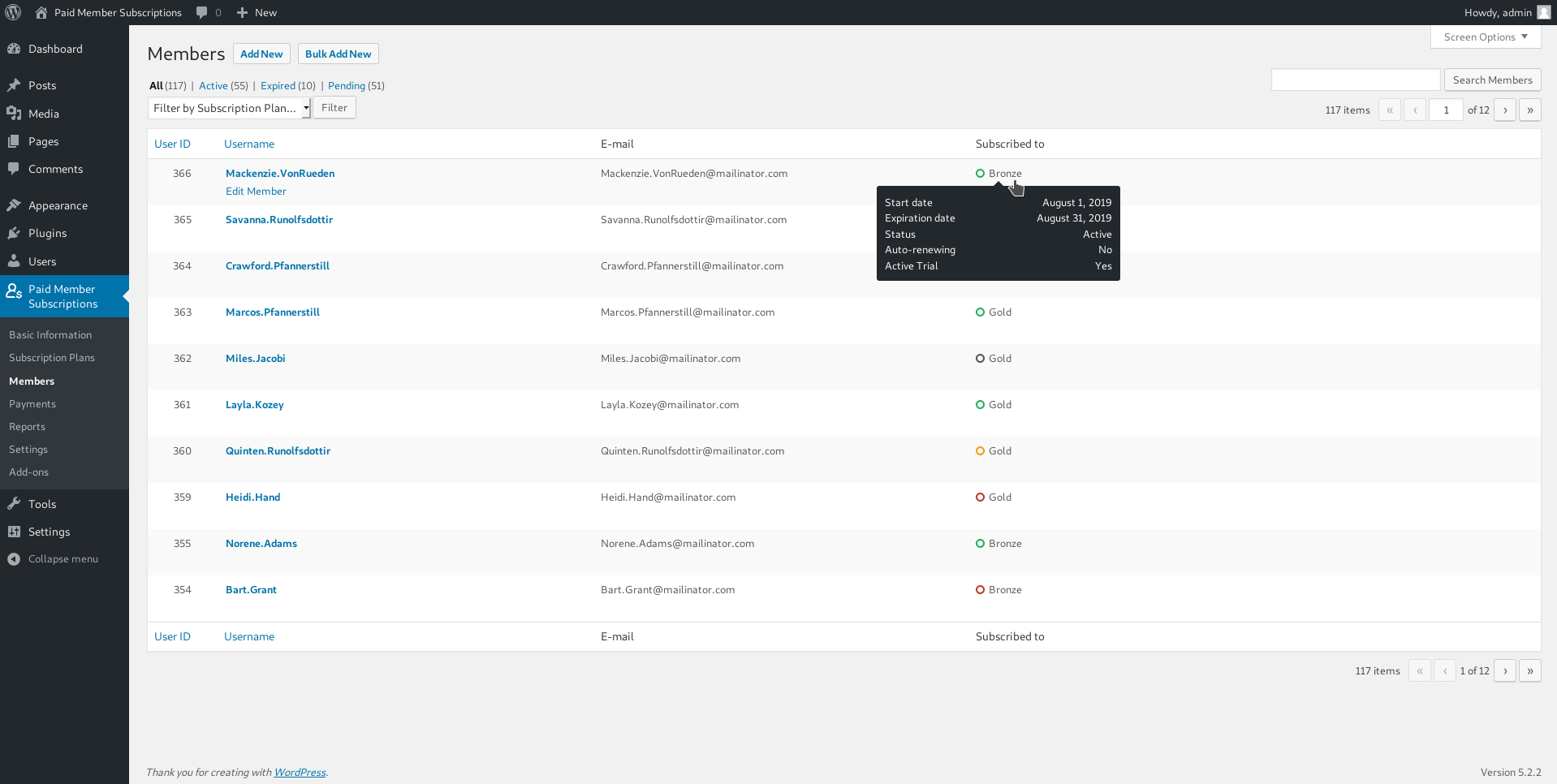Click the Tools wrench icon in sidebar
This screenshot has height=784, width=1557.
coord(14,504)
